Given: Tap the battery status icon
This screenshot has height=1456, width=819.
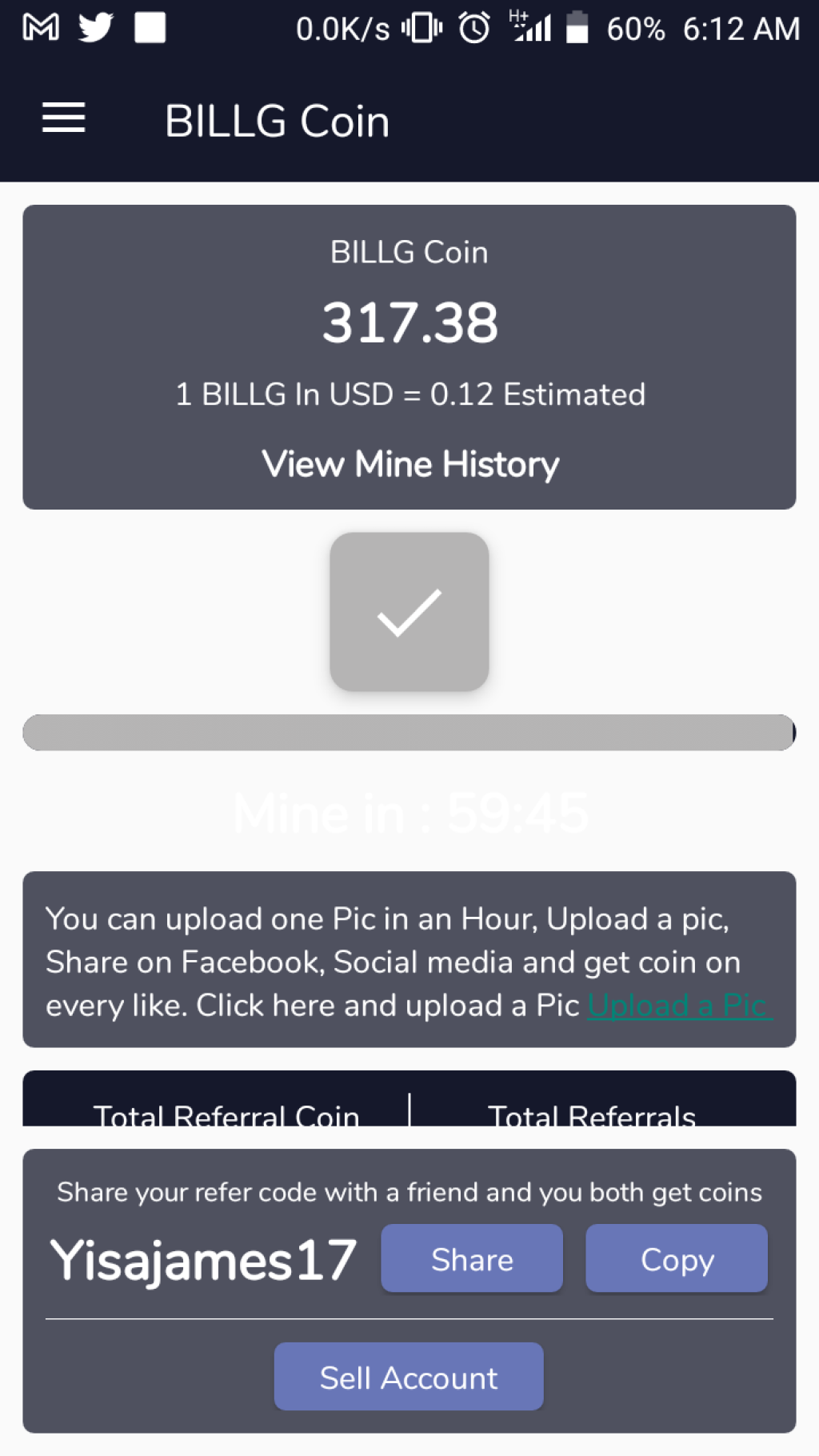Looking at the screenshot, I should point(577,27).
